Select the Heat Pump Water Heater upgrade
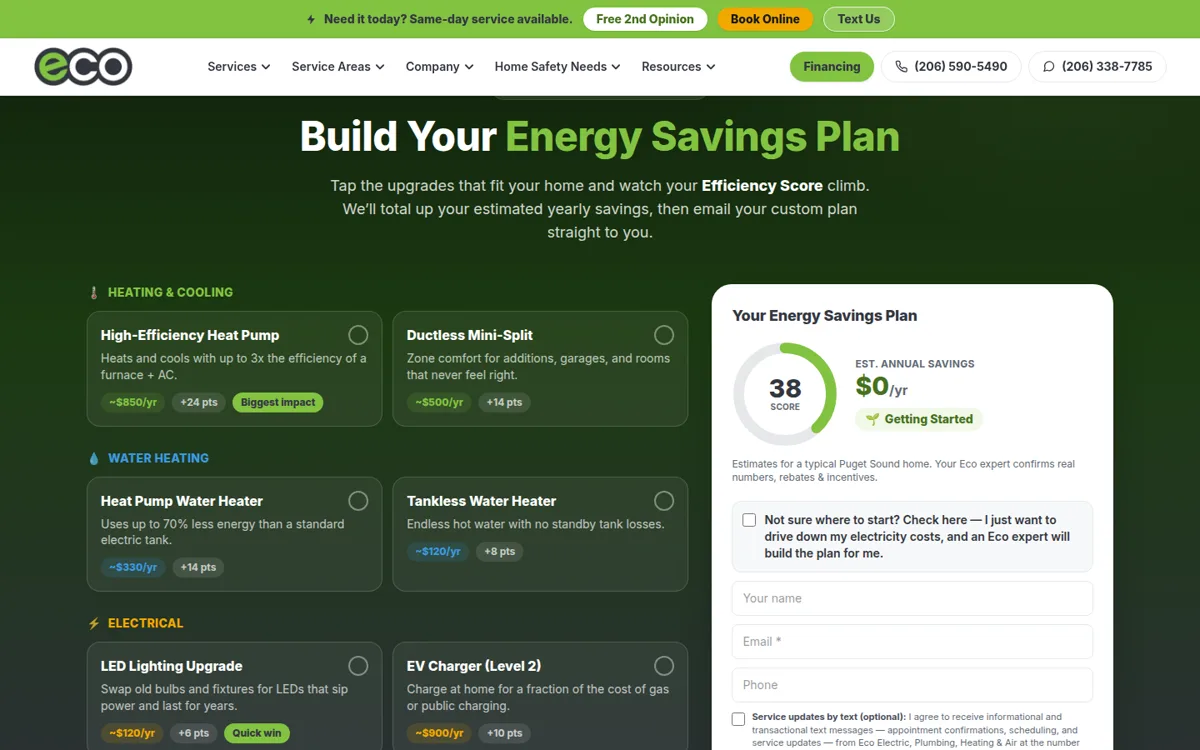 coord(358,501)
